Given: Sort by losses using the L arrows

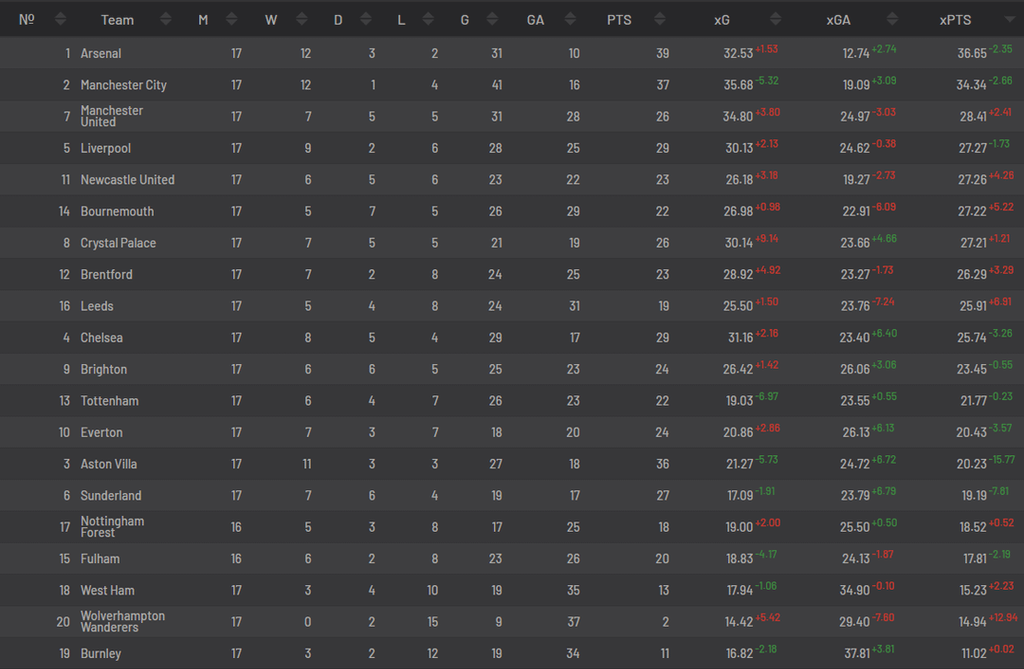Looking at the screenshot, I should [428, 19].
